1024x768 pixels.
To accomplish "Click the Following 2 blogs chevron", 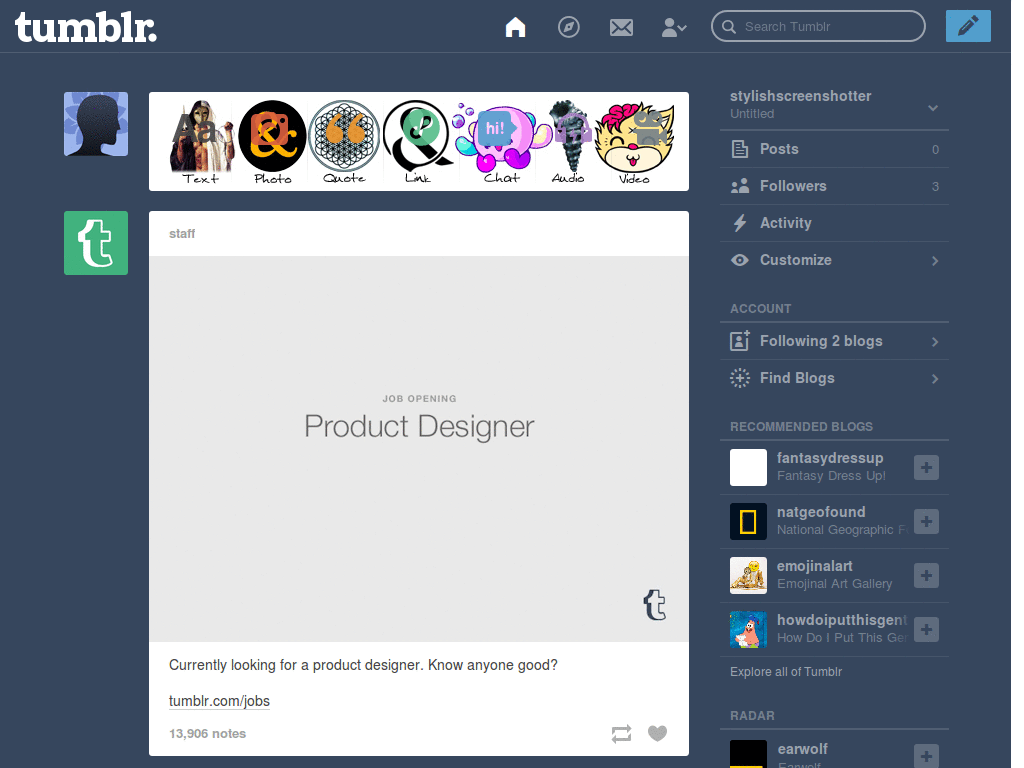I will [935, 342].
